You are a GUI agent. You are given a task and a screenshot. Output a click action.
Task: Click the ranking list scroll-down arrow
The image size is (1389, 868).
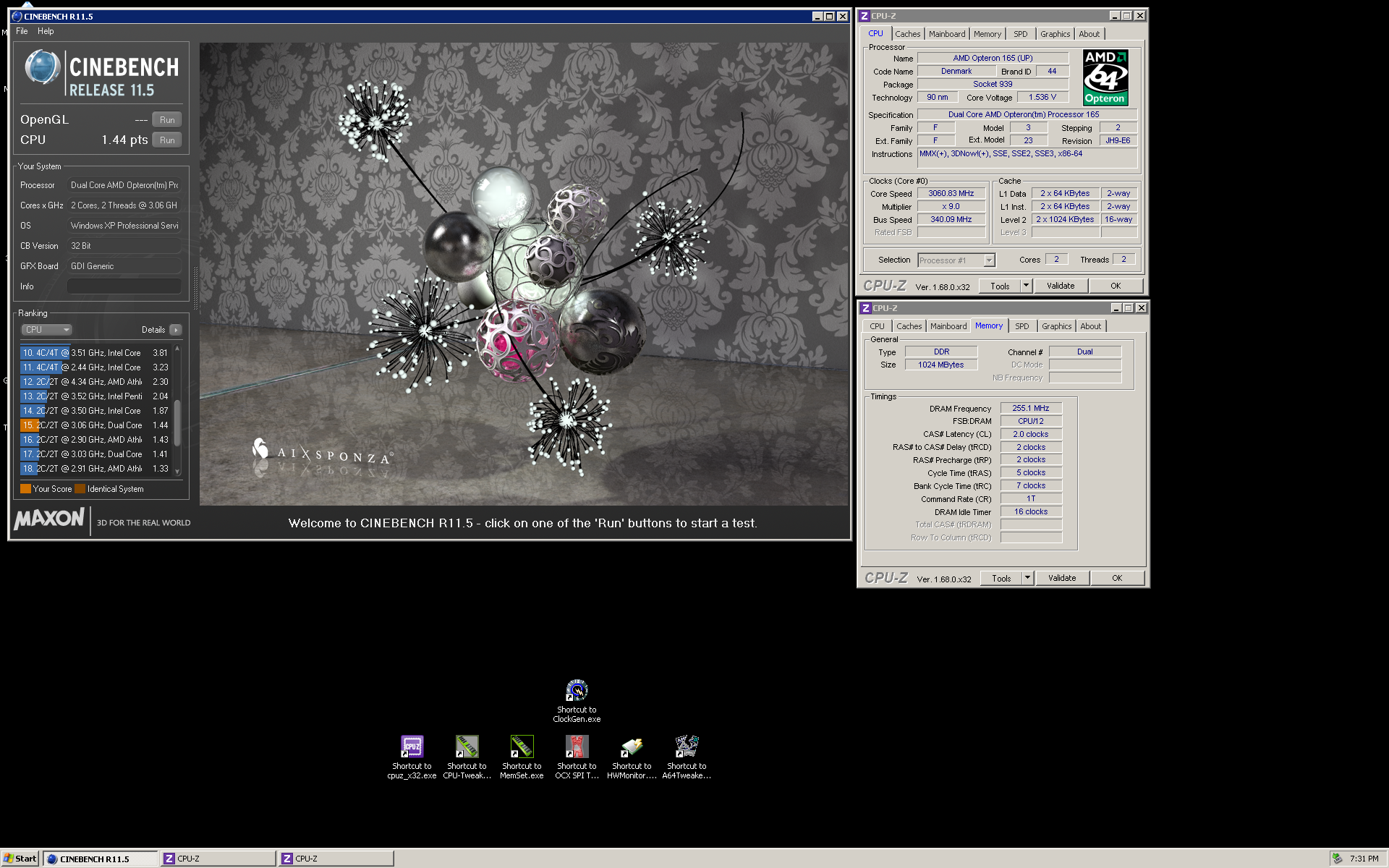tap(177, 472)
